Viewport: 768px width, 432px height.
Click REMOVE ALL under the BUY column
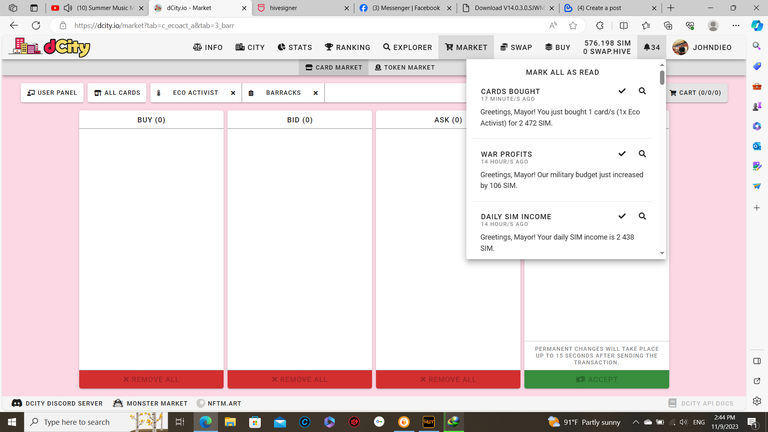(151, 380)
